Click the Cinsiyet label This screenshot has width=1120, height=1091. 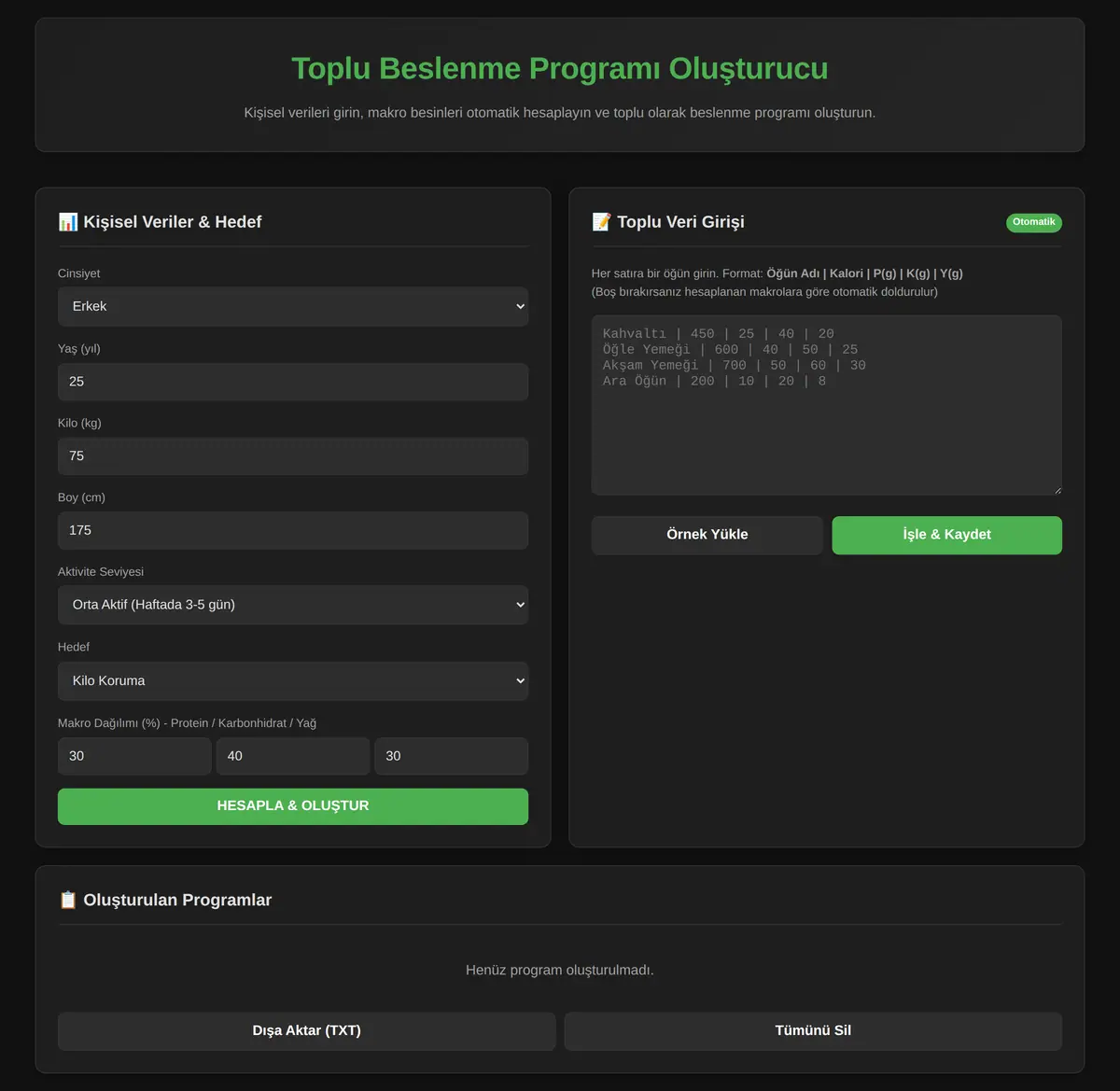tap(79, 273)
